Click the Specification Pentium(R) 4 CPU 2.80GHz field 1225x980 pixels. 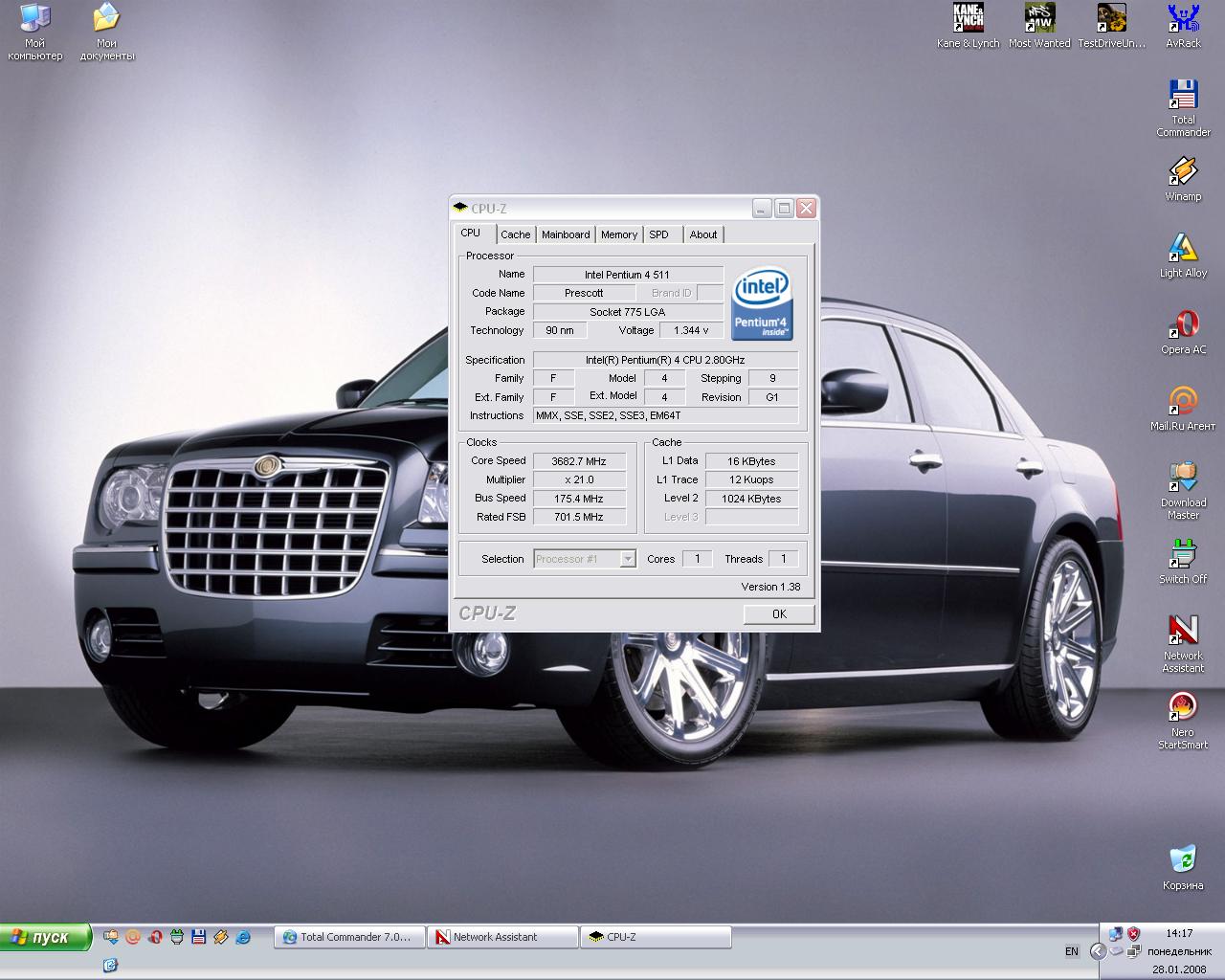(665, 360)
